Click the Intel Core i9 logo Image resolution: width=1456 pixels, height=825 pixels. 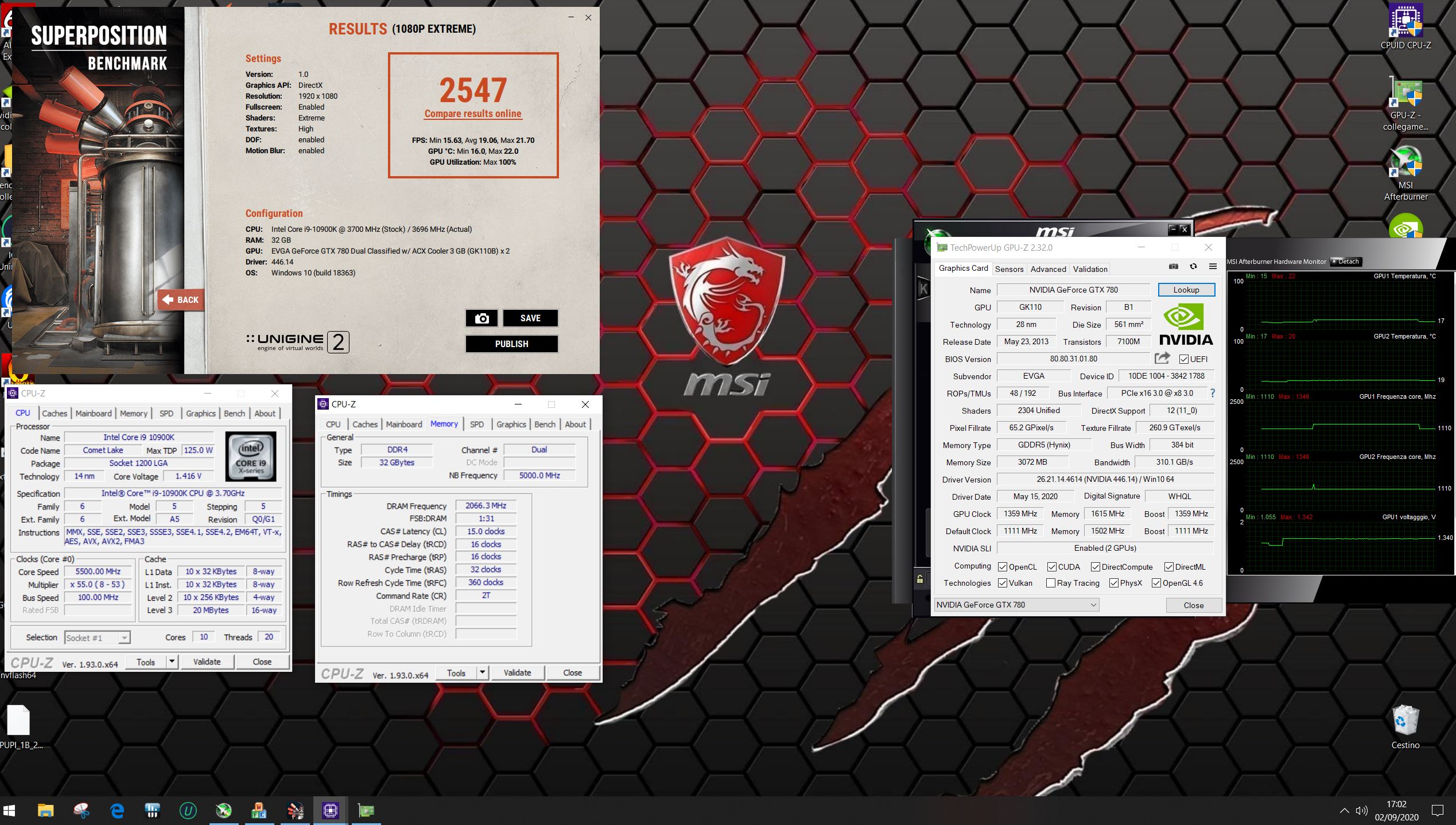251,456
